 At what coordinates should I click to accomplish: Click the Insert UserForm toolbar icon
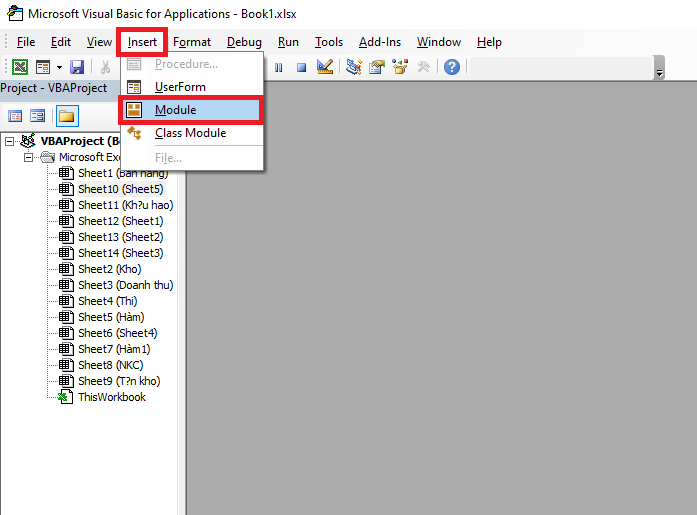tap(43, 67)
